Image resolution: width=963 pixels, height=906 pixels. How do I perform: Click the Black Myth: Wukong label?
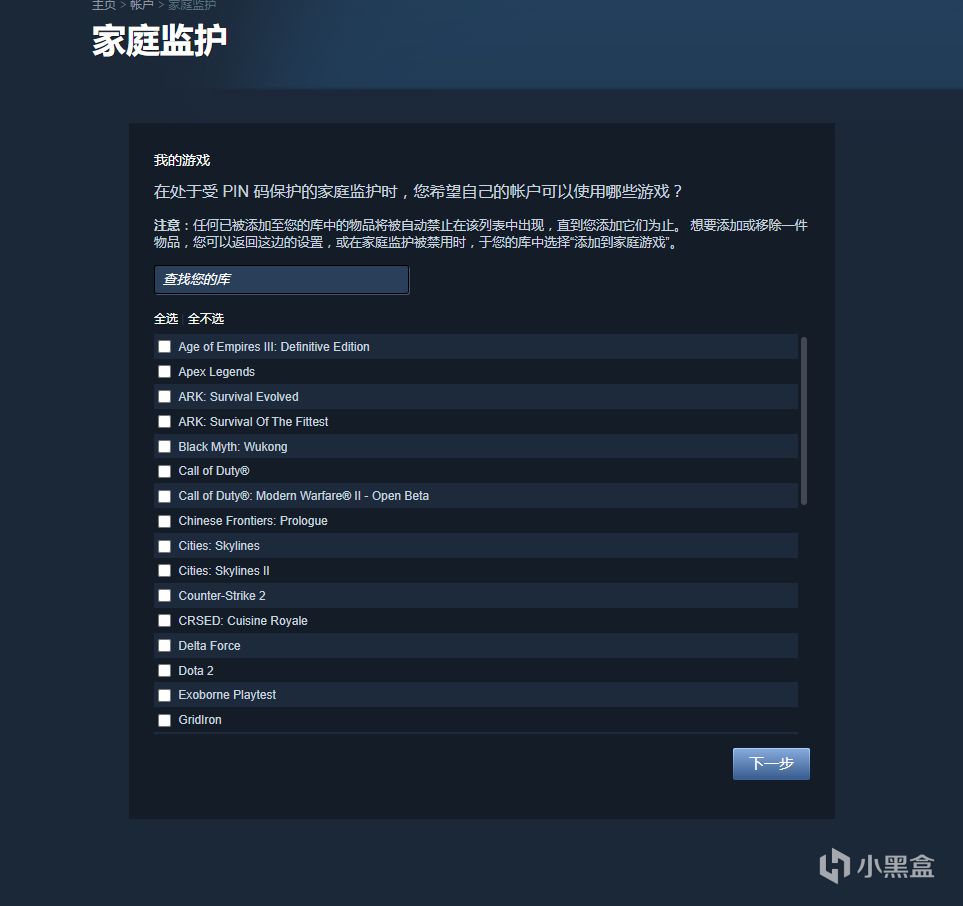233,447
